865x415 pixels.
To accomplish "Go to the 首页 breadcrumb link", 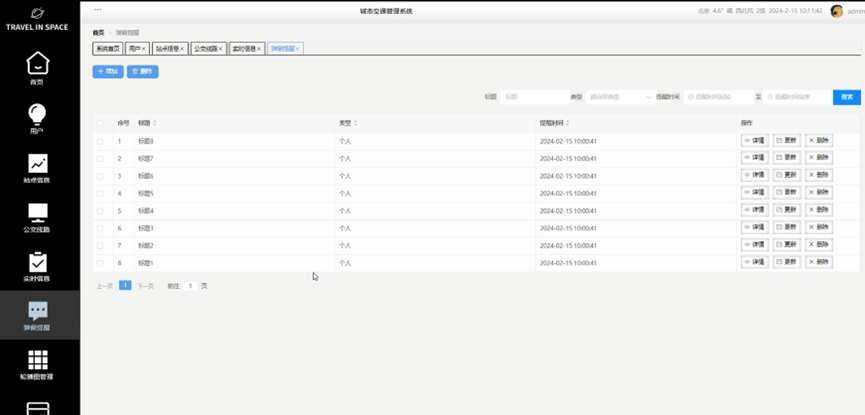I will click(x=98, y=33).
